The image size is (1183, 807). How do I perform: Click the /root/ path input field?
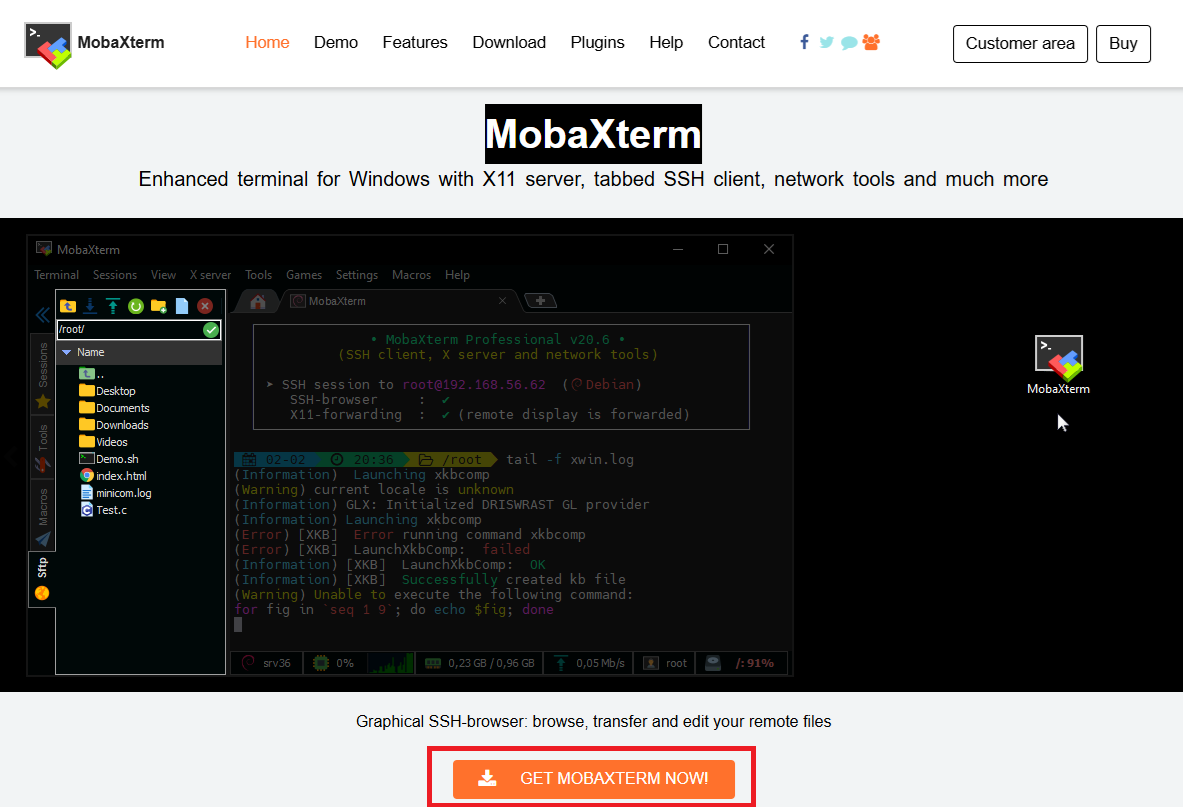point(130,330)
